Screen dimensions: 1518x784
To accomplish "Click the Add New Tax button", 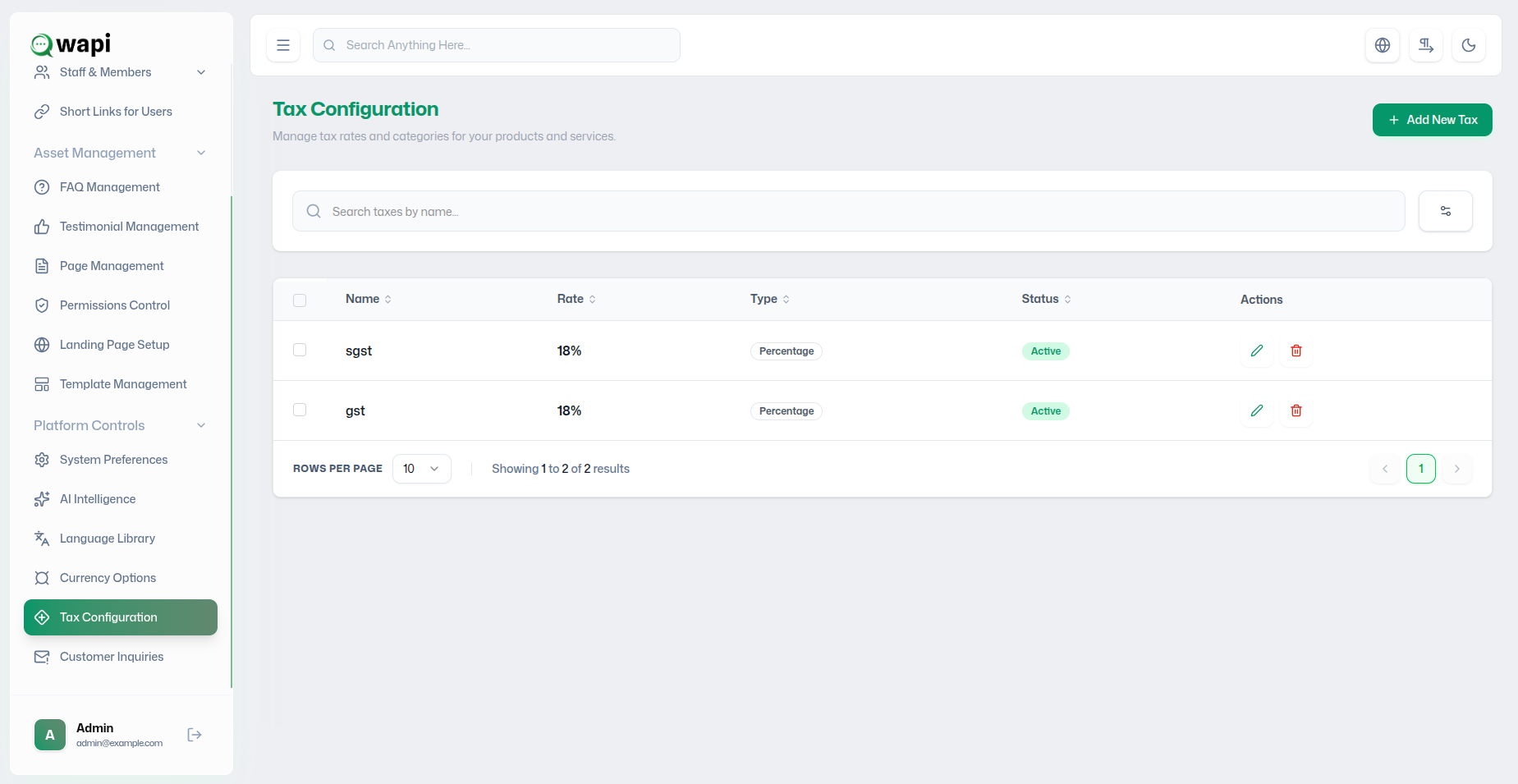I will (1433, 120).
